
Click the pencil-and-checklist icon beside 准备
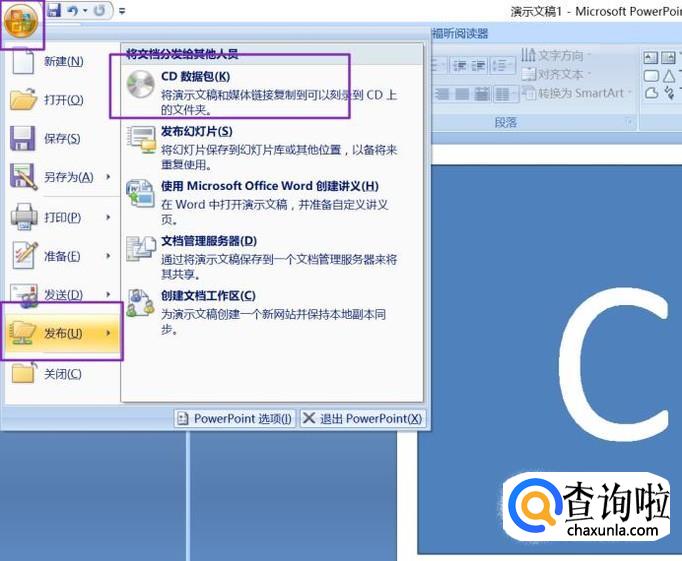click(24, 255)
